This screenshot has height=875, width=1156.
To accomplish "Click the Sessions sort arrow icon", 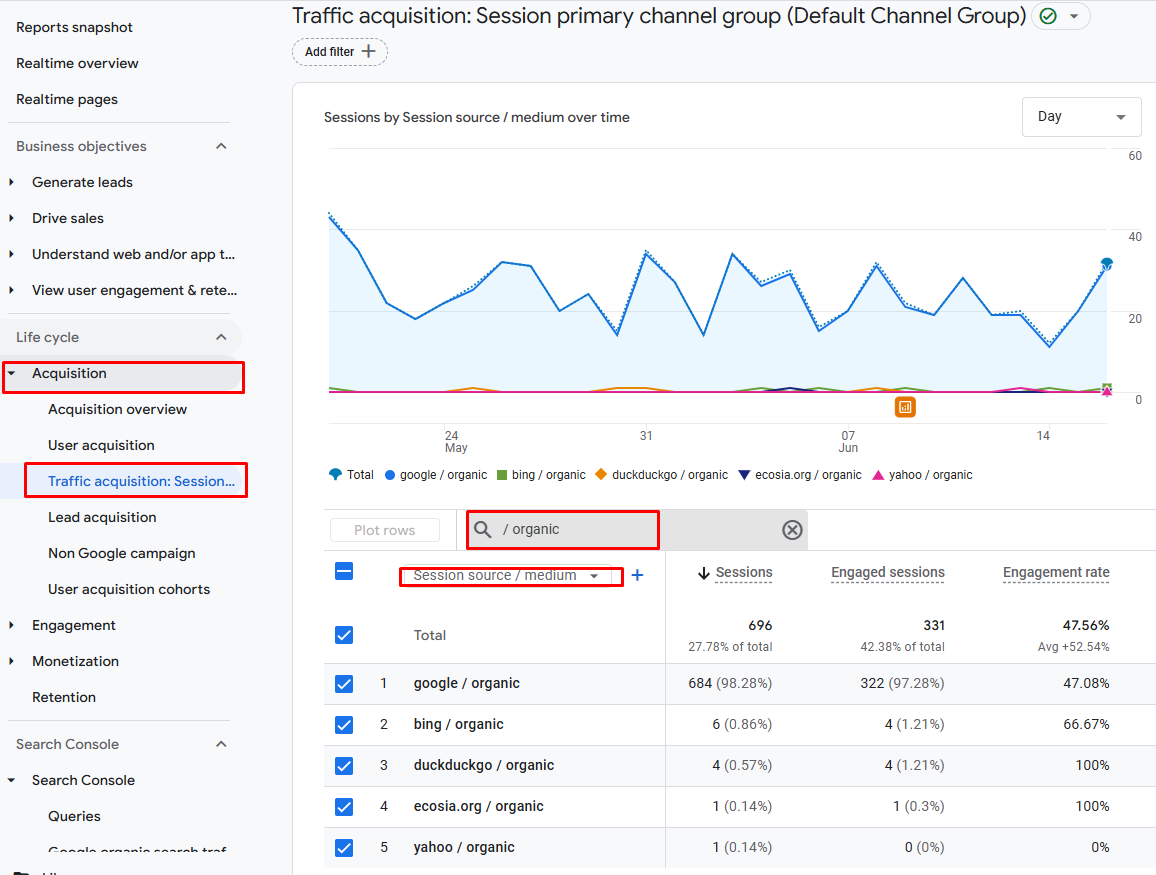I will click(x=703, y=574).
